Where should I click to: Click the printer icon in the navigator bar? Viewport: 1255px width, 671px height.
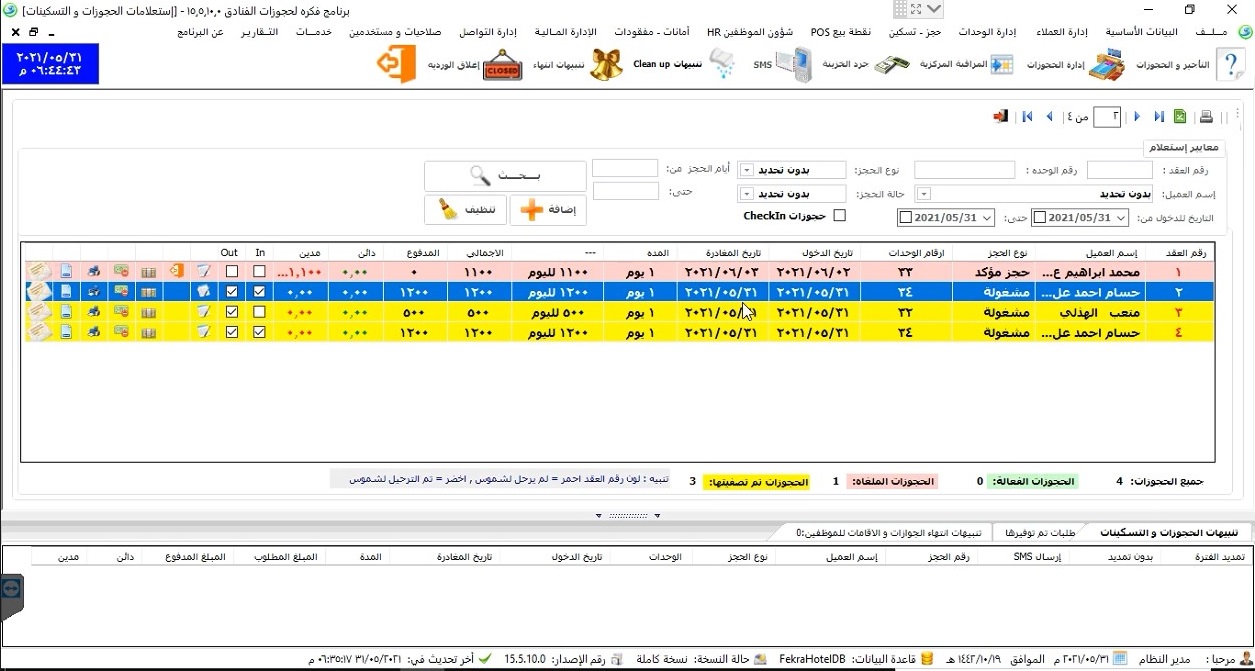click(1206, 117)
